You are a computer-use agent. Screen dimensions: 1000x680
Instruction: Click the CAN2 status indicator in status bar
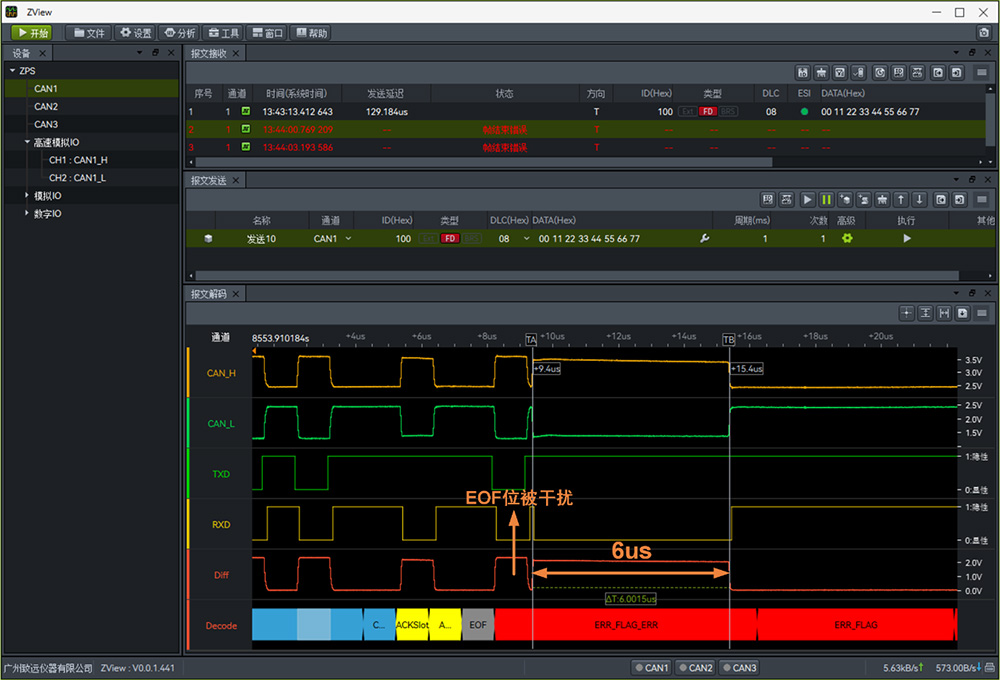pyautogui.click(x=695, y=668)
